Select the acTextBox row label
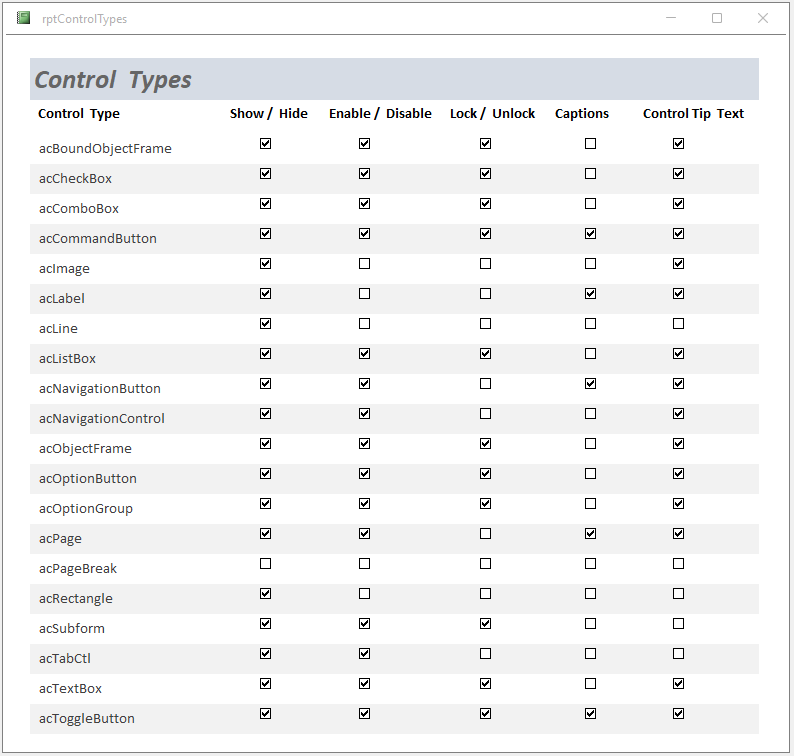The width and height of the screenshot is (794, 756). [x=70, y=688]
